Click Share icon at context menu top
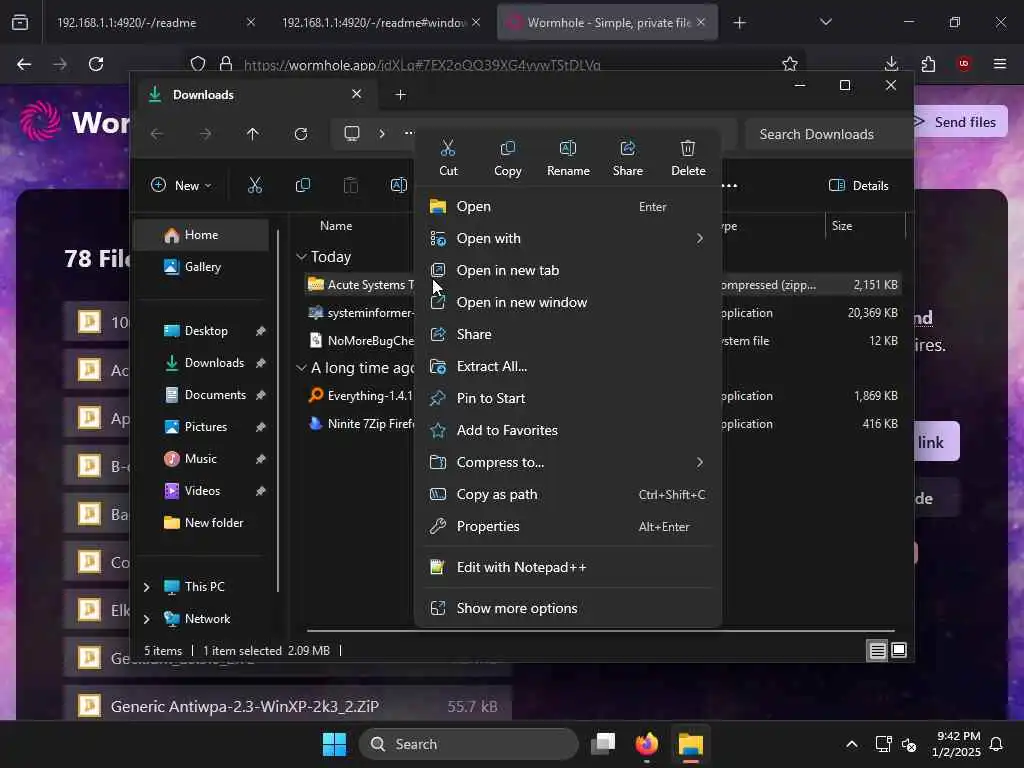This screenshot has height=768, width=1024. pyautogui.click(x=628, y=158)
